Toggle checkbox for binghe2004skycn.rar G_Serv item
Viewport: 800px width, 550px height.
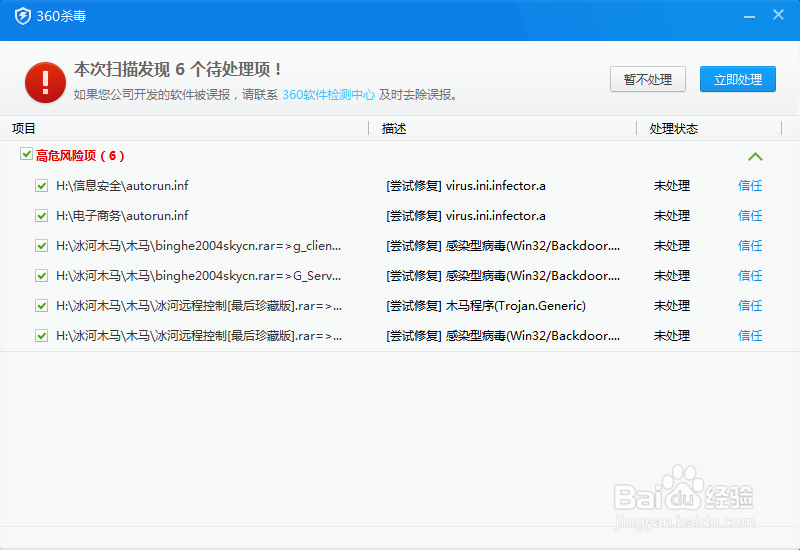42,276
